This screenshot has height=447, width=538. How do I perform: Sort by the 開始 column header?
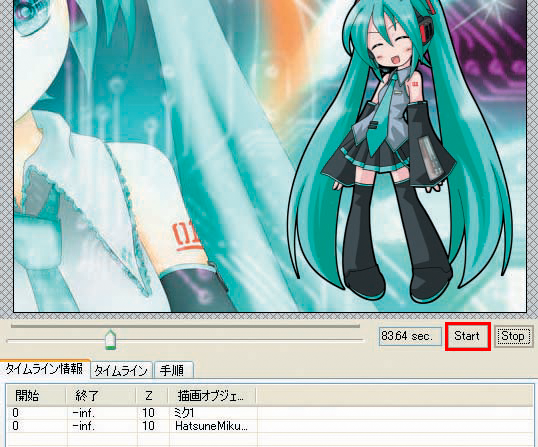(36, 396)
